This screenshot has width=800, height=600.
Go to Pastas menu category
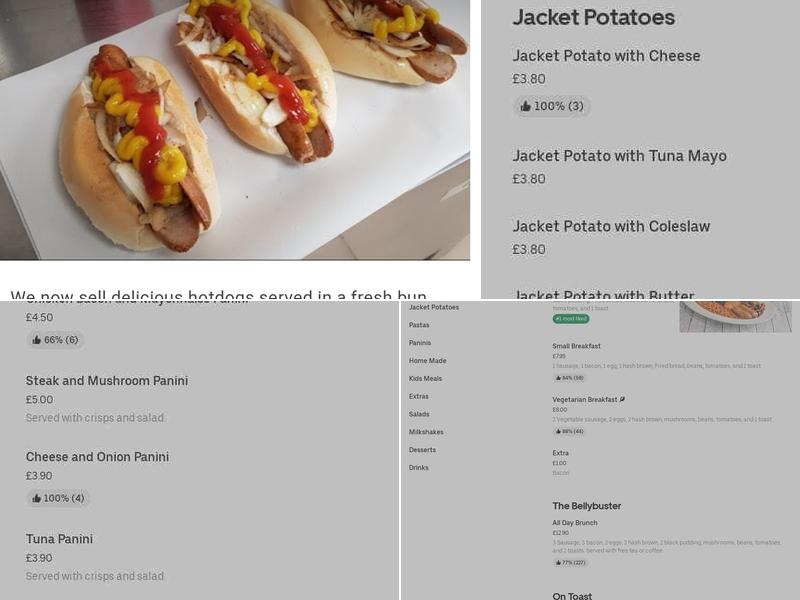(419, 325)
